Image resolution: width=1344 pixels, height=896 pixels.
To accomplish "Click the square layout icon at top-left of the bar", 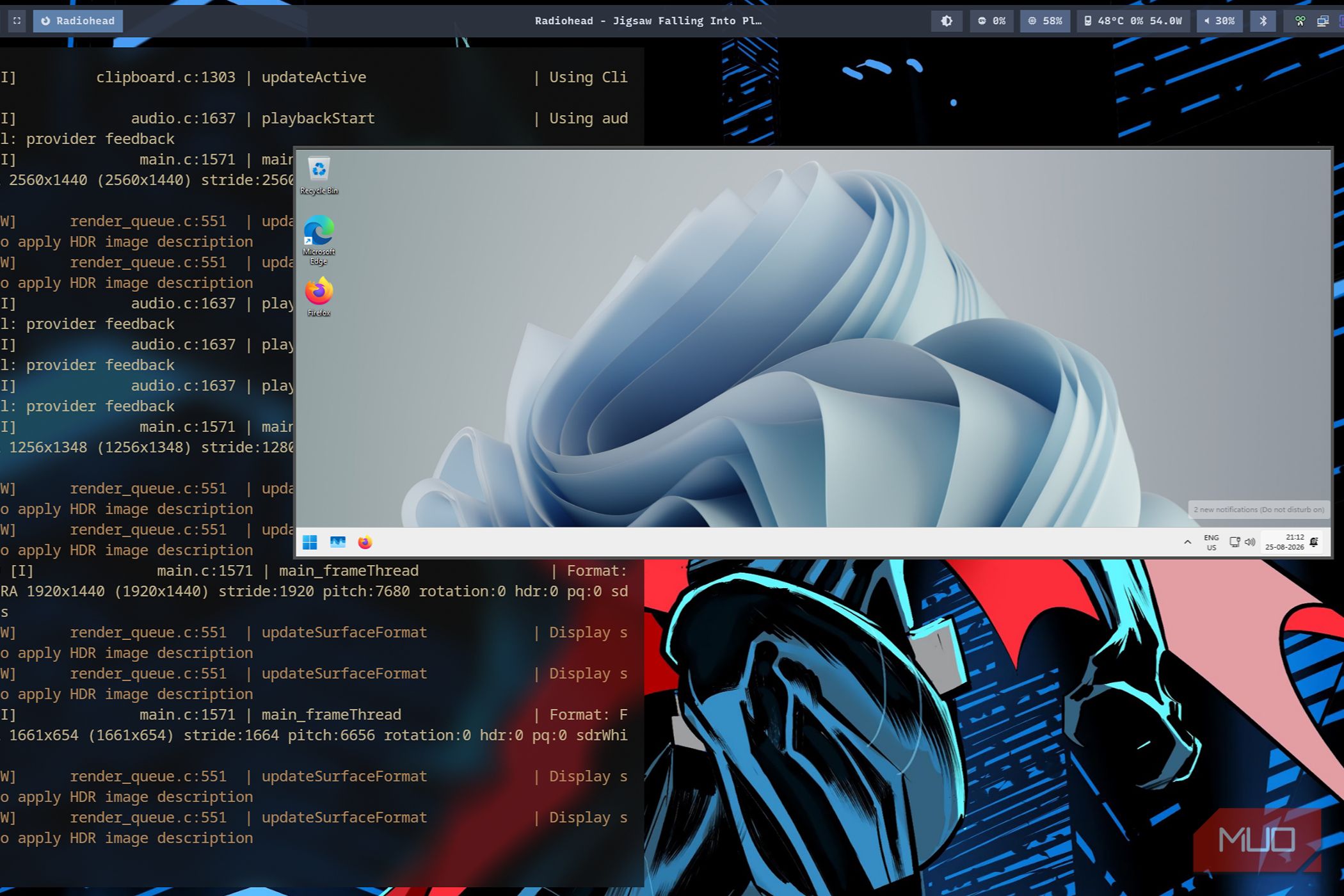I will click(17, 20).
